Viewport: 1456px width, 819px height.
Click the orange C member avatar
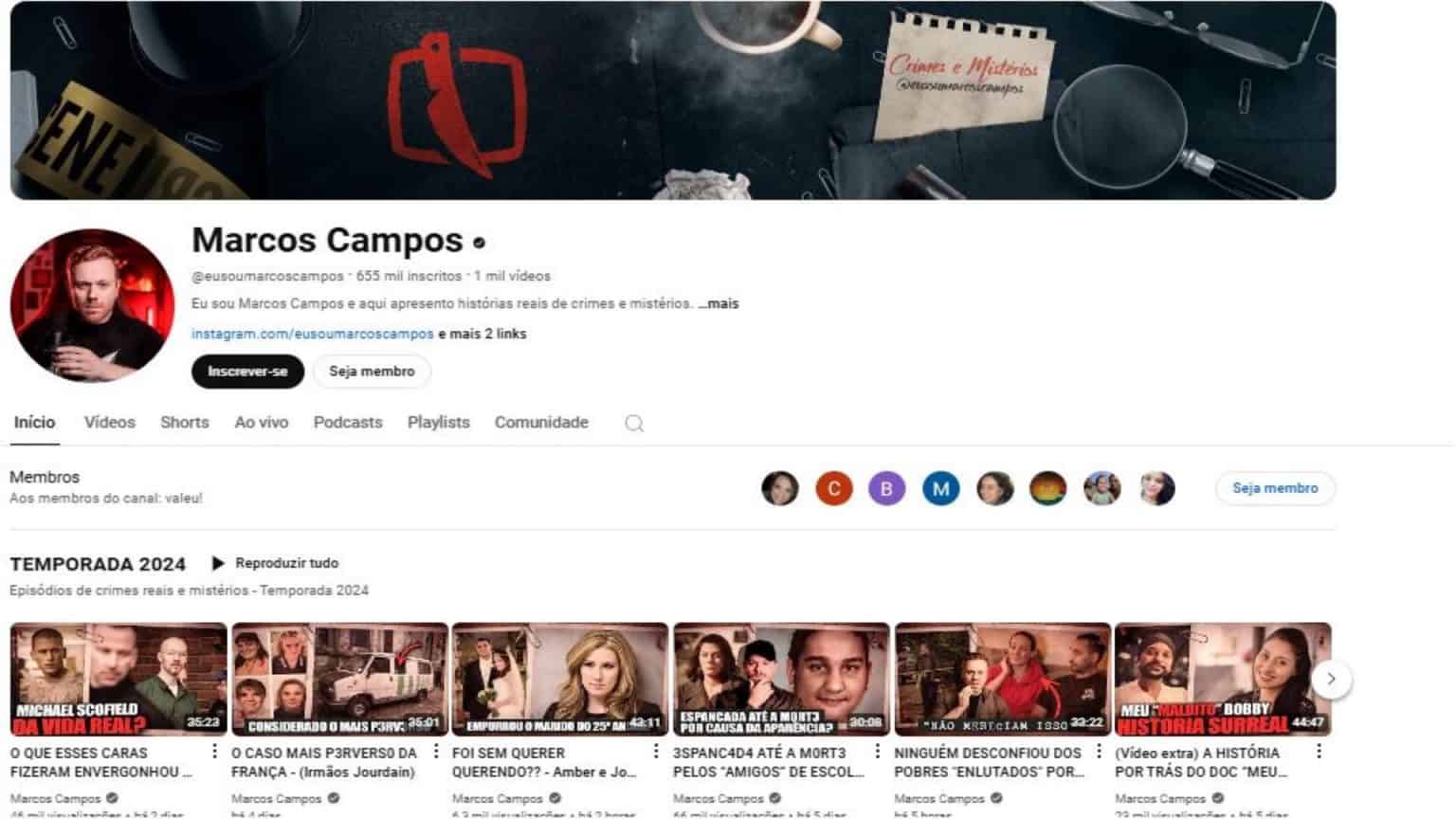(x=833, y=488)
